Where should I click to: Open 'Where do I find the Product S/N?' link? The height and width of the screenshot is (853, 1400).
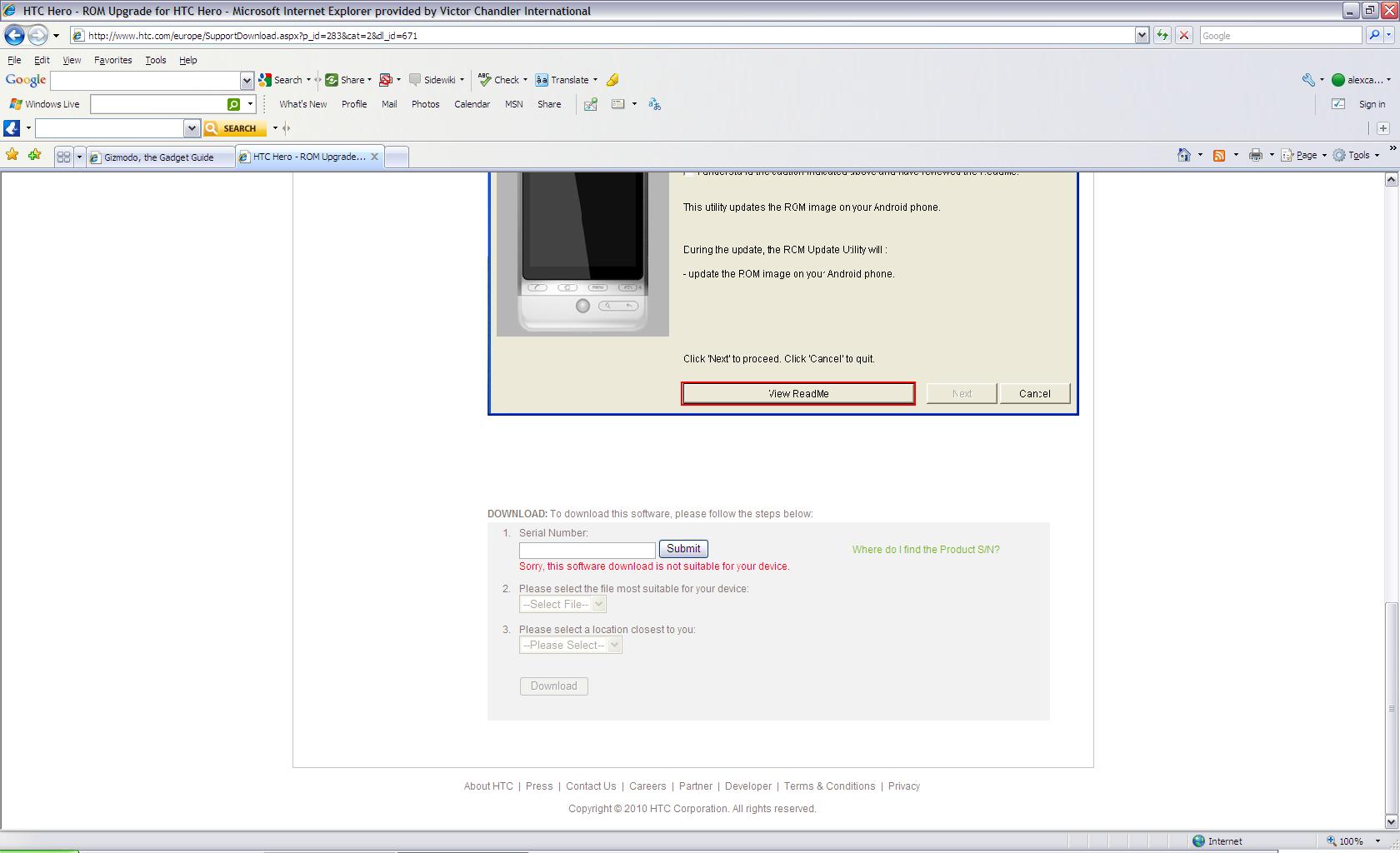[925, 550]
